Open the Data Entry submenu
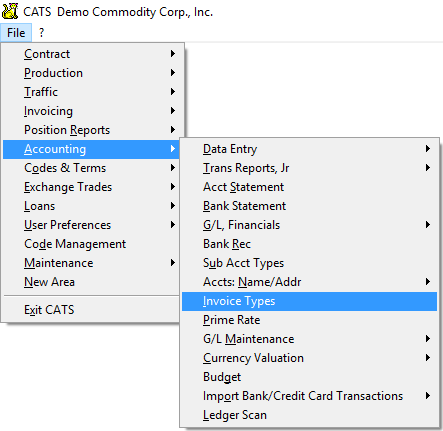Viewport: 443px width, 431px height. [309, 149]
